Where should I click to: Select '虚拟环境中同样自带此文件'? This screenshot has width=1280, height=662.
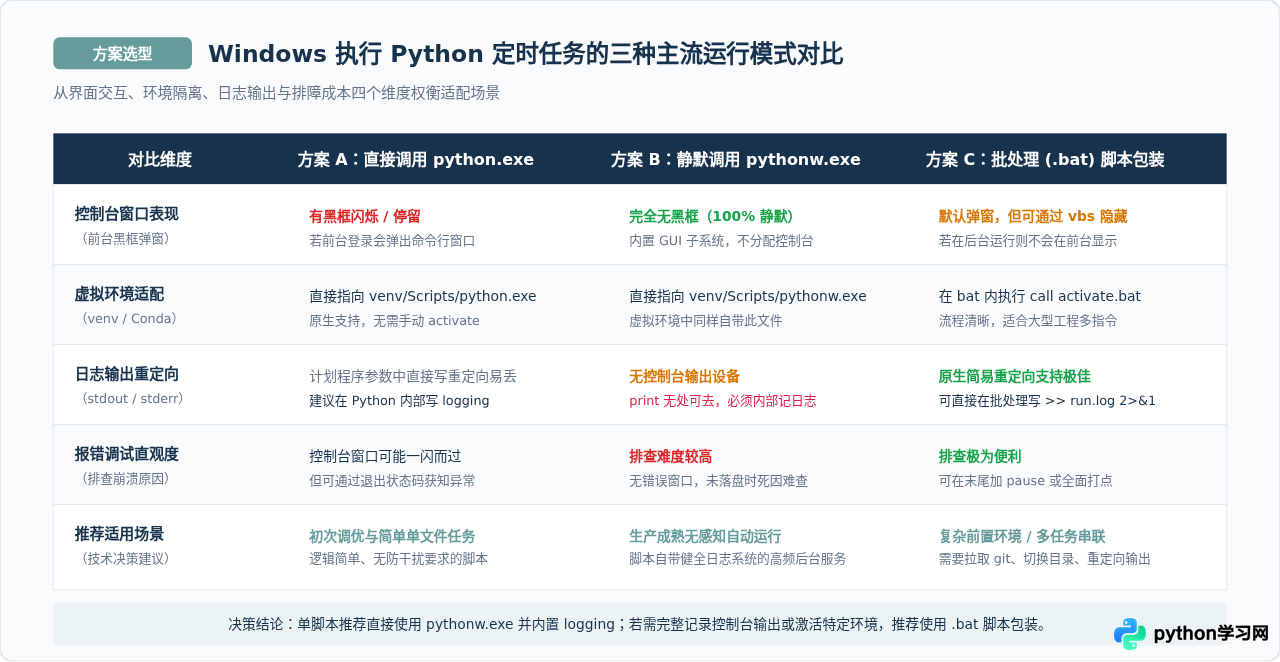pyautogui.click(x=705, y=321)
